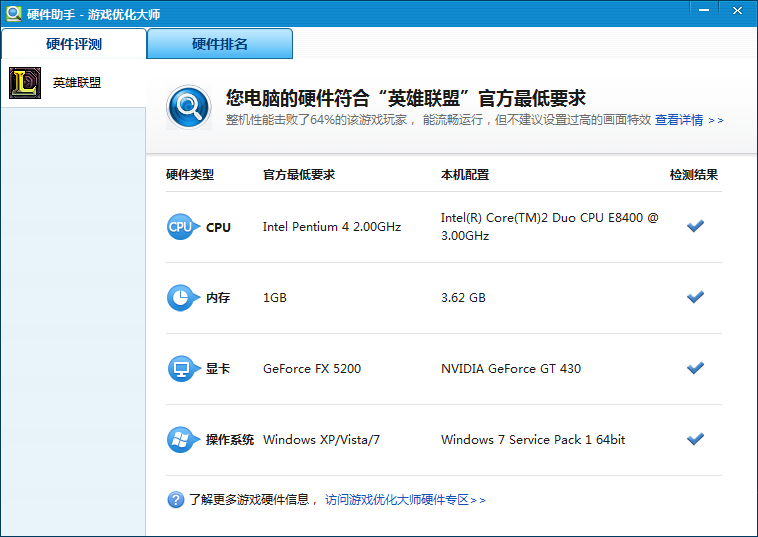Open the 查看详情 link
Screen dimensions: 758x537
click(x=689, y=120)
